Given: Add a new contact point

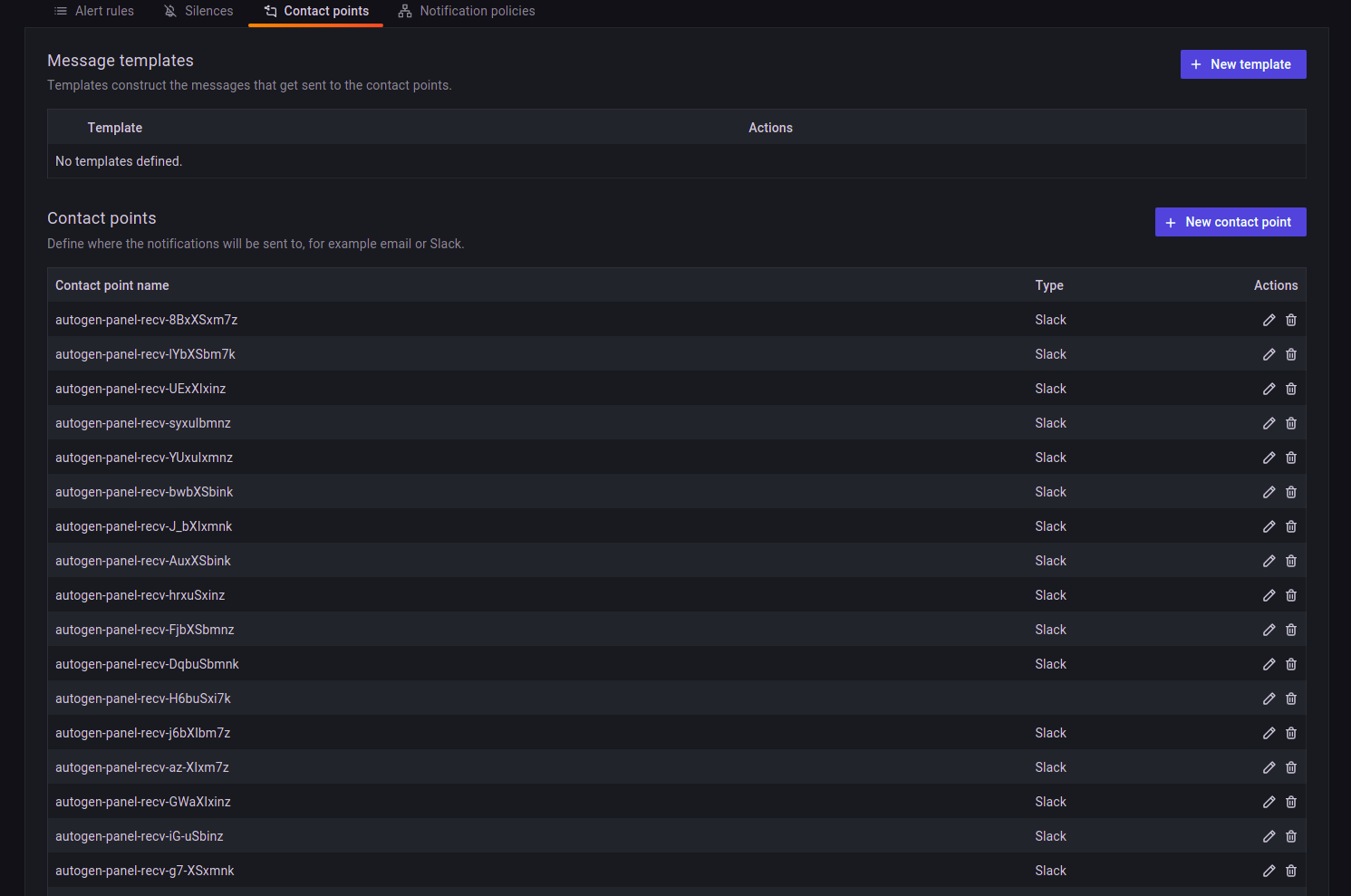Looking at the screenshot, I should (1230, 222).
